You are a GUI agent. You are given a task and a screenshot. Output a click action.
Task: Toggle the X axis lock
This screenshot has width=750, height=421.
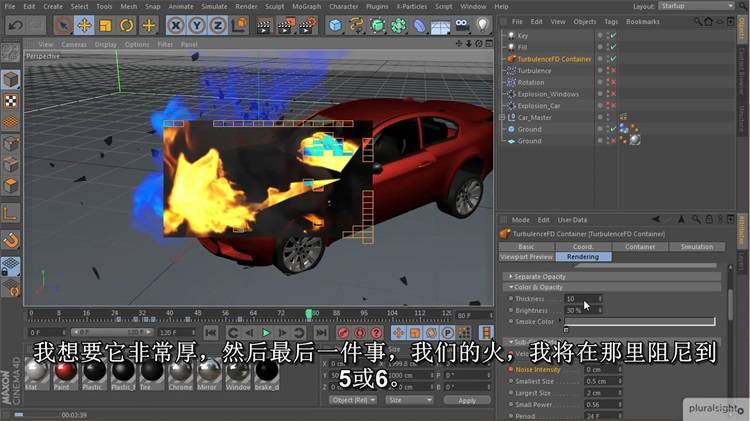pos(177,25)
